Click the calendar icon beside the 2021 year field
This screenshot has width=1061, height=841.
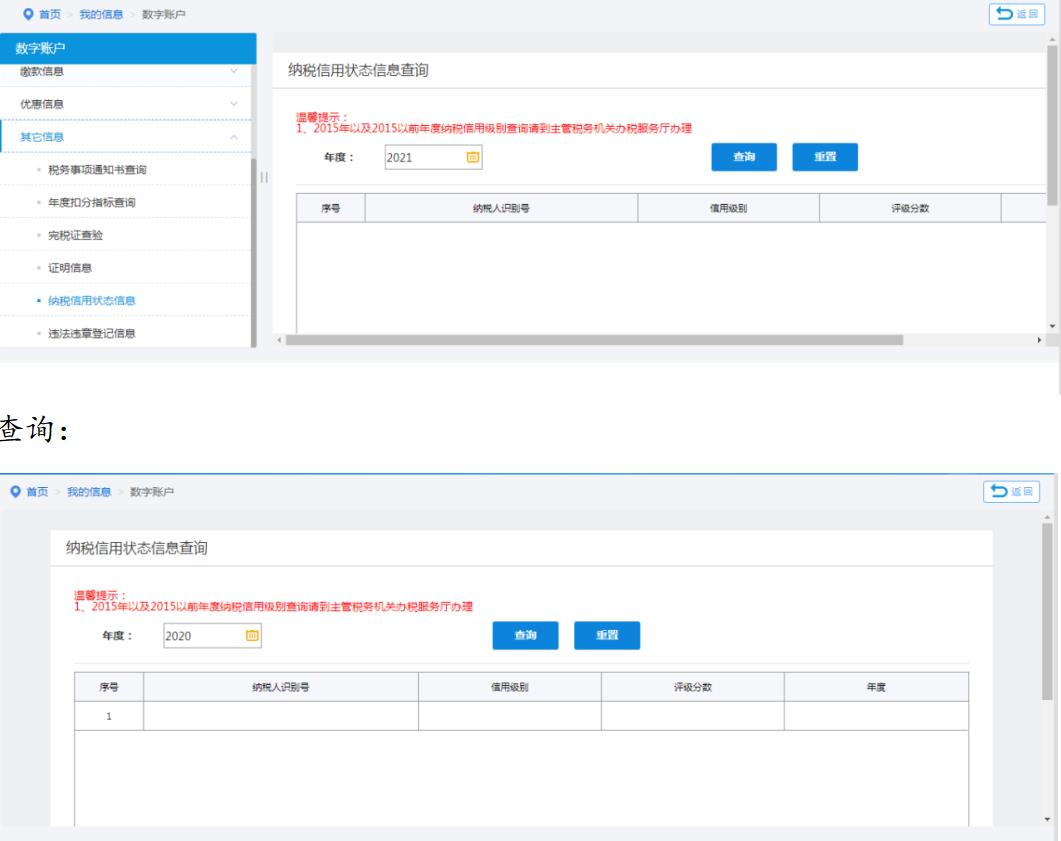pyautogui.click(x=473, y=158)
